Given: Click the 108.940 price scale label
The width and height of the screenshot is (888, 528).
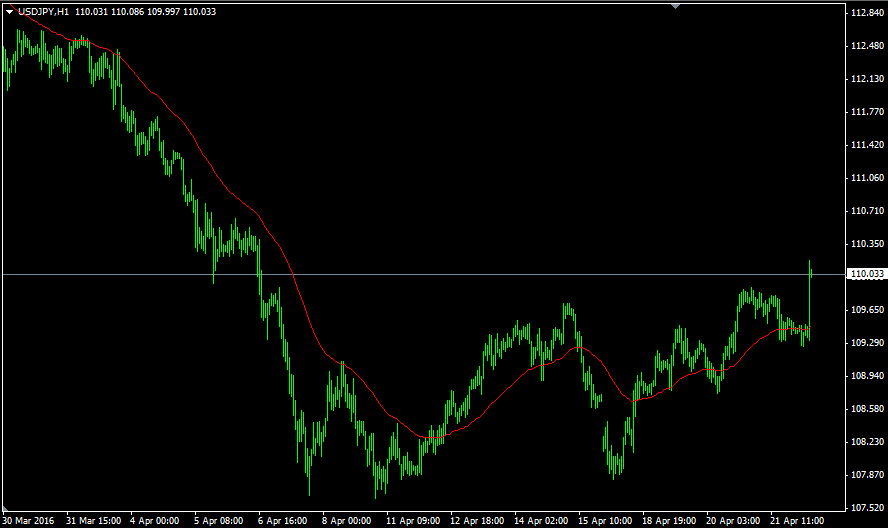Looking at the screenshot, I should 867,376.
